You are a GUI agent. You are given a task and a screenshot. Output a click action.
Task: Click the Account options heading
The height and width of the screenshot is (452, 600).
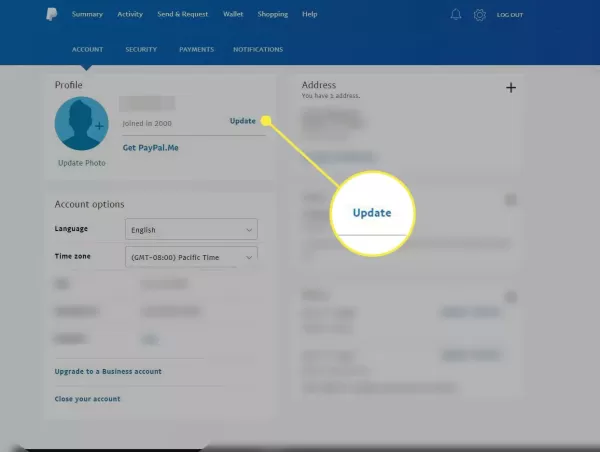tap(89, 204)
